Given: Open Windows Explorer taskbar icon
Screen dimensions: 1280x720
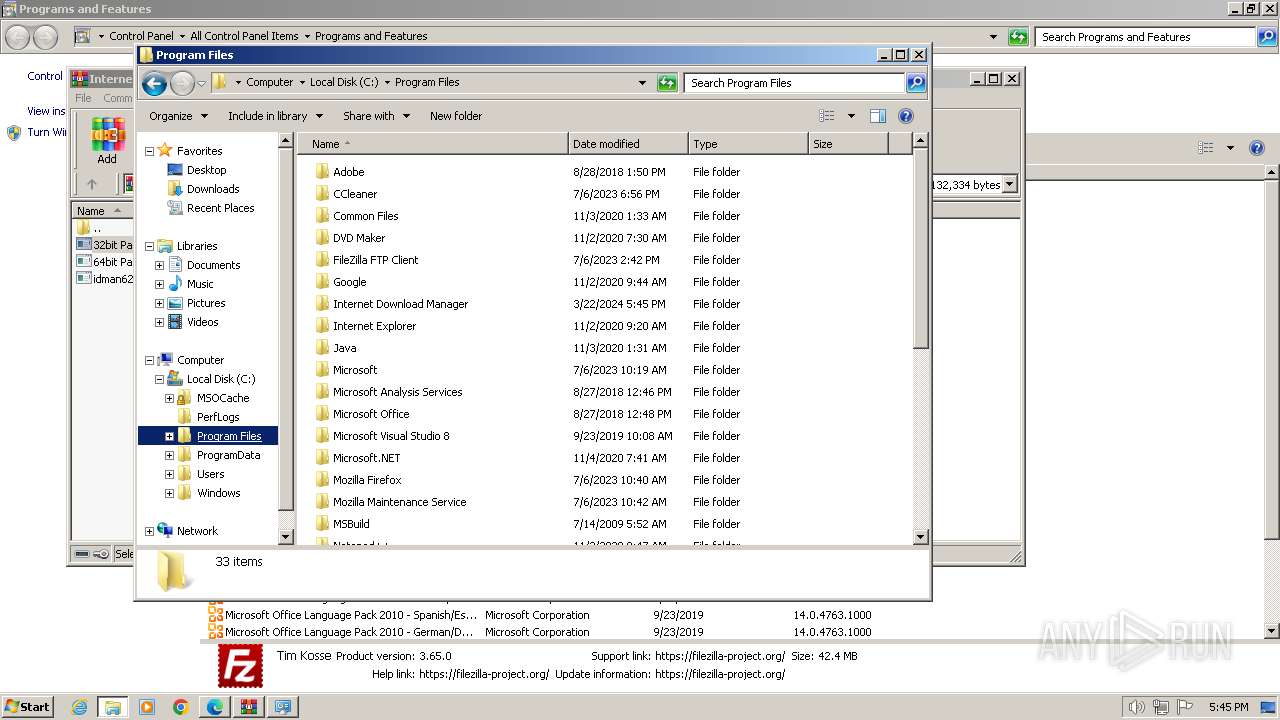Looking at the screenshot, I should [x=113, y=707].
